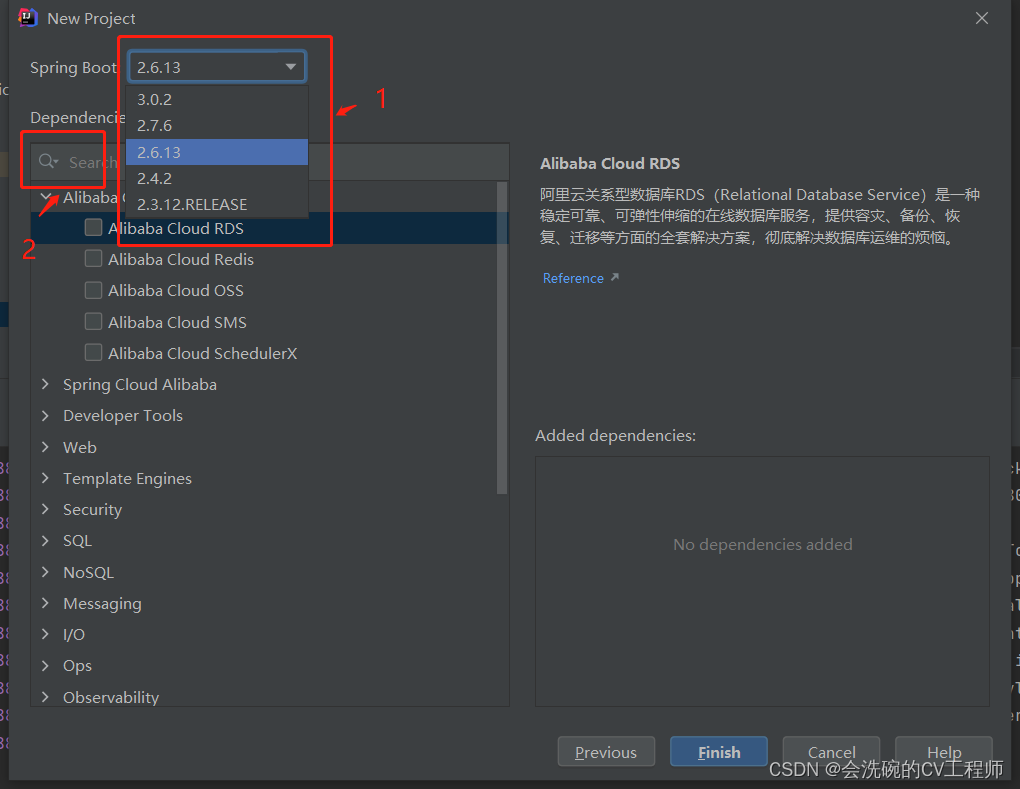Expand the SQL group
The height and width of the screenshot is (789, 1020).
click(x=46, y=541)
